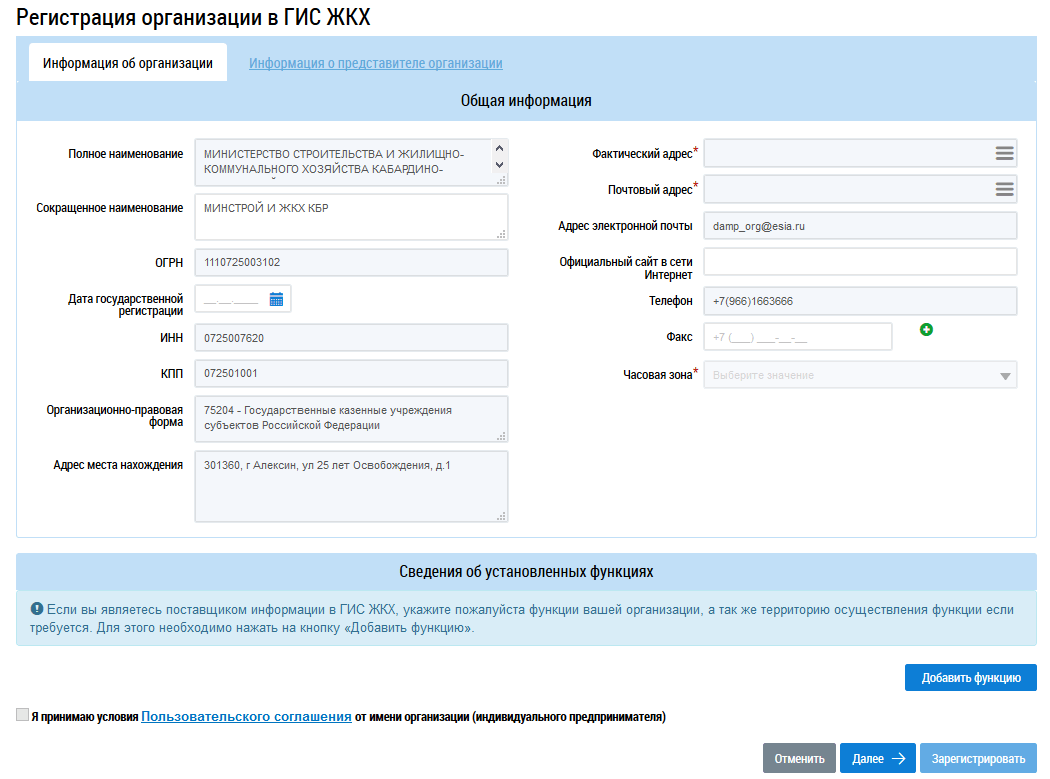Open address list icon in Почтовый адрес
This screenshot has width=1050, height=779.
point(1004,189)
